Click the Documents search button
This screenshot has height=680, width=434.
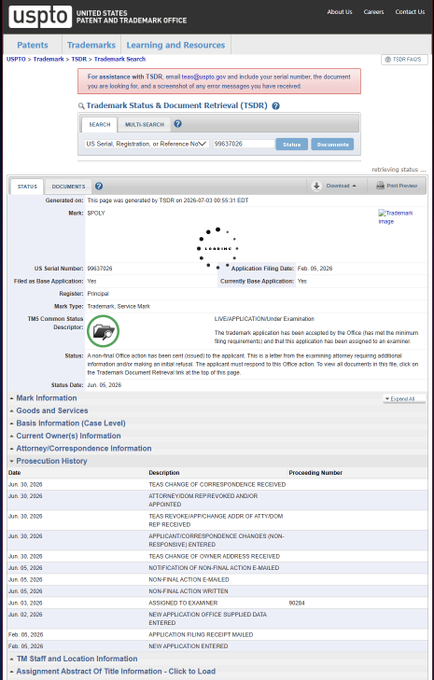(x=333, y=144)
